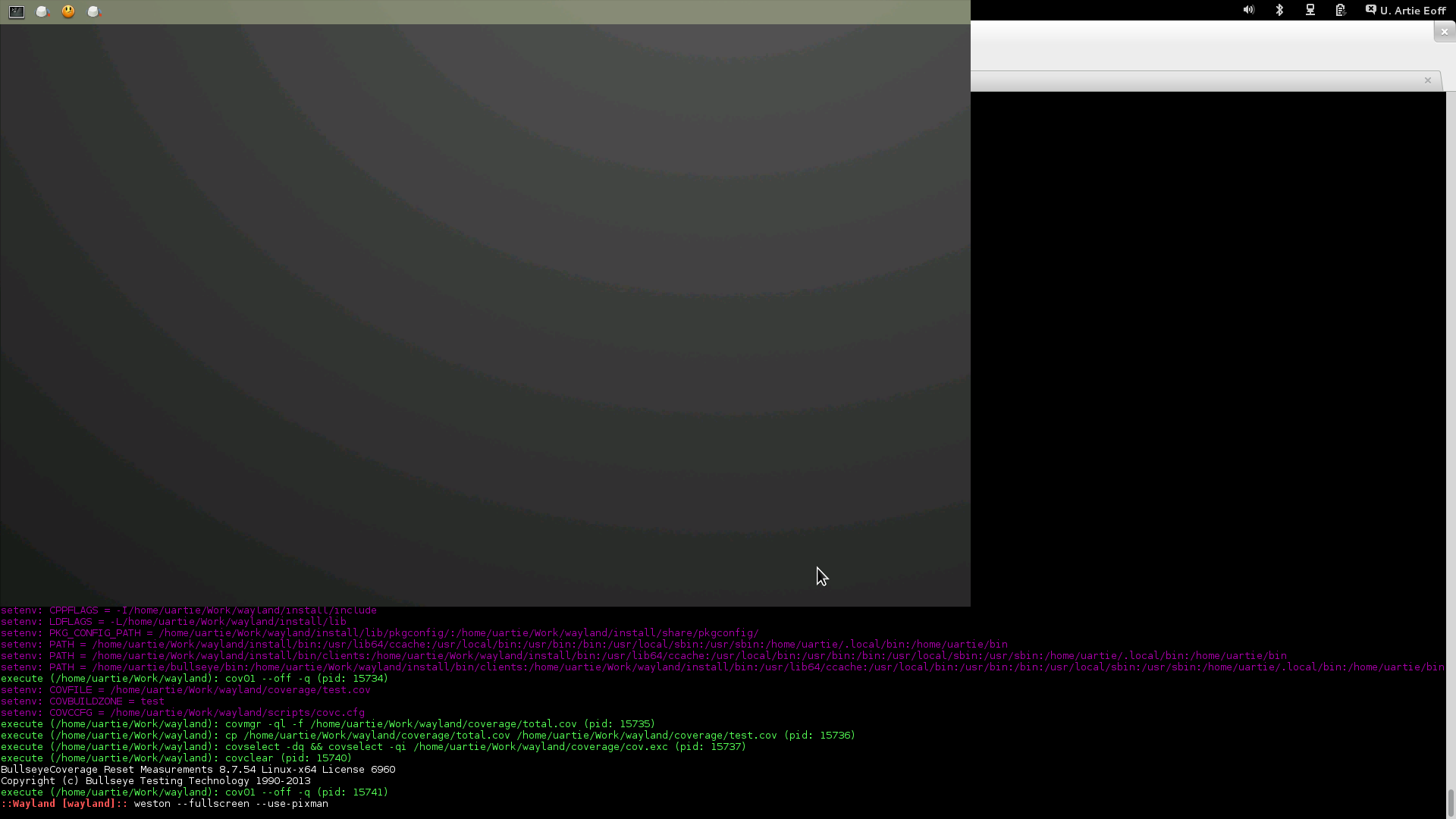Click the weston --fullscreen --use-pixman command line
This screenshot has height=819, width=1456.
click(x=231, y=804)
